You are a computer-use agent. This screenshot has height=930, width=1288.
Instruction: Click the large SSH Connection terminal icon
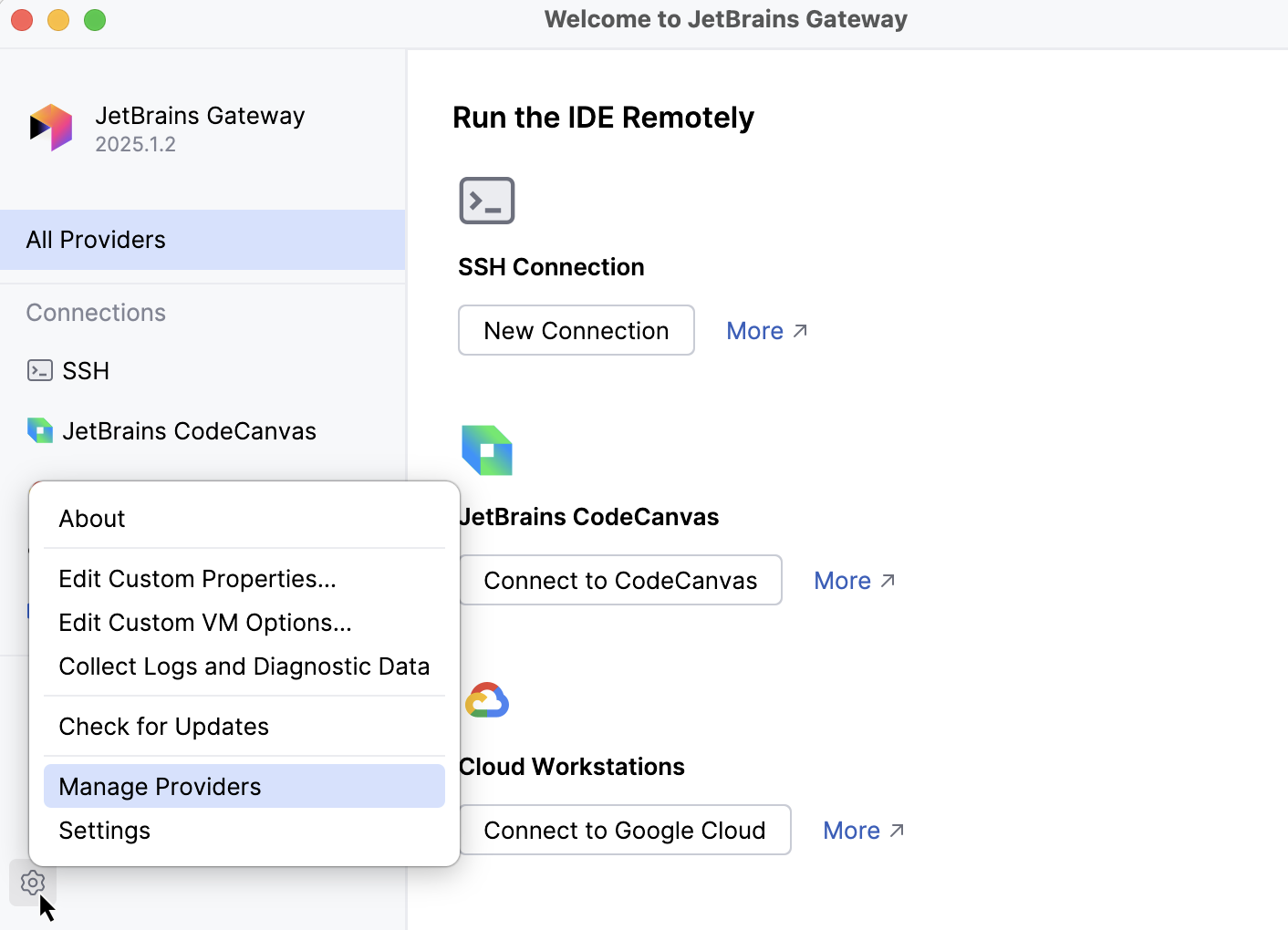click(x=487, y=201)
